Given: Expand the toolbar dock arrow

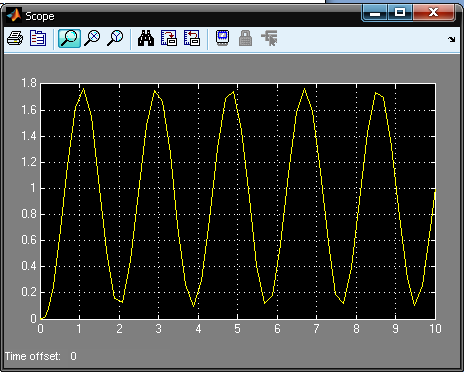Looking at the screenshot, I should (x=452, y=40).
